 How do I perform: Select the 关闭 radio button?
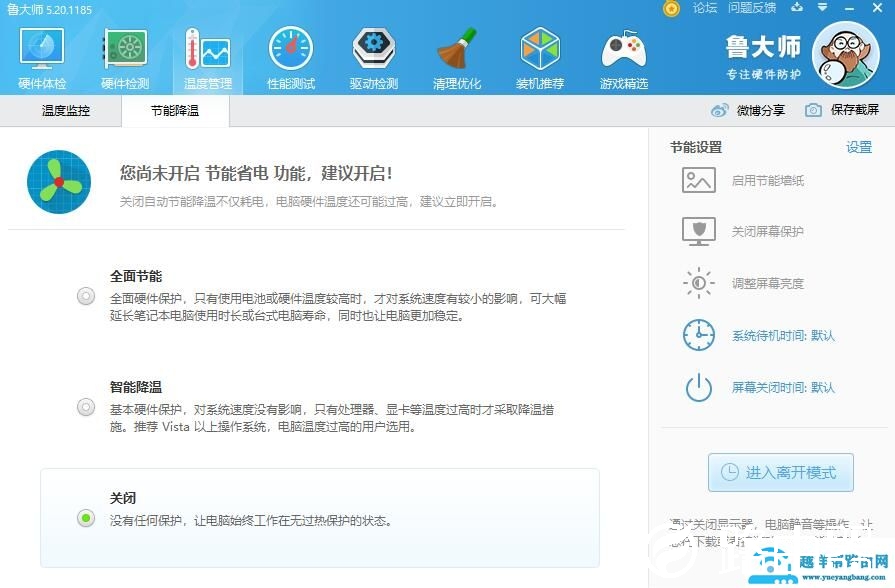click(x=86, y=518)
